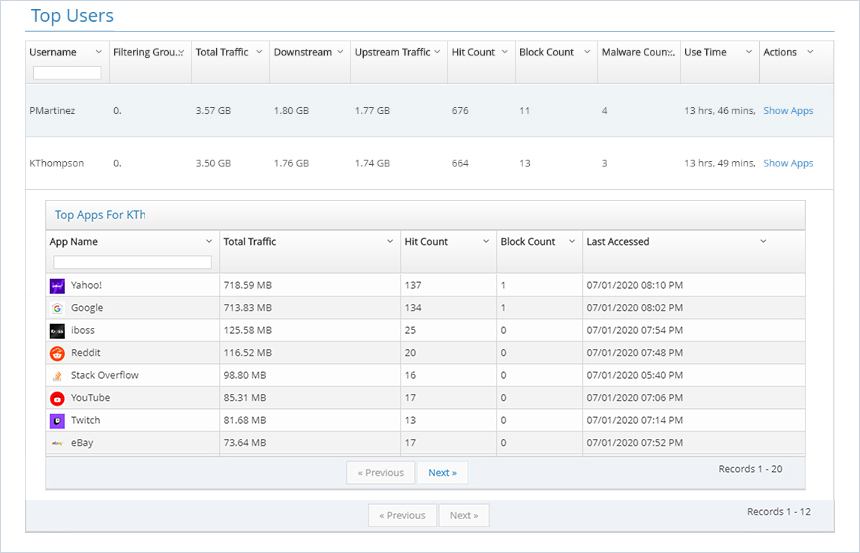This screenshot has width=860, height=553.
Task: Click the 07/01/2020 08:10 PM timestamp
Action: pyautogui.click(x=635, y=285)
